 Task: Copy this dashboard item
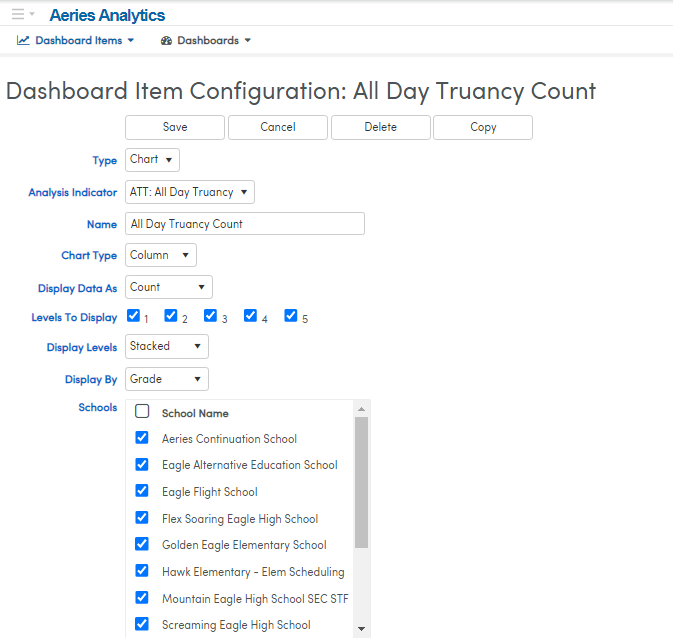[x=483, y=127]
